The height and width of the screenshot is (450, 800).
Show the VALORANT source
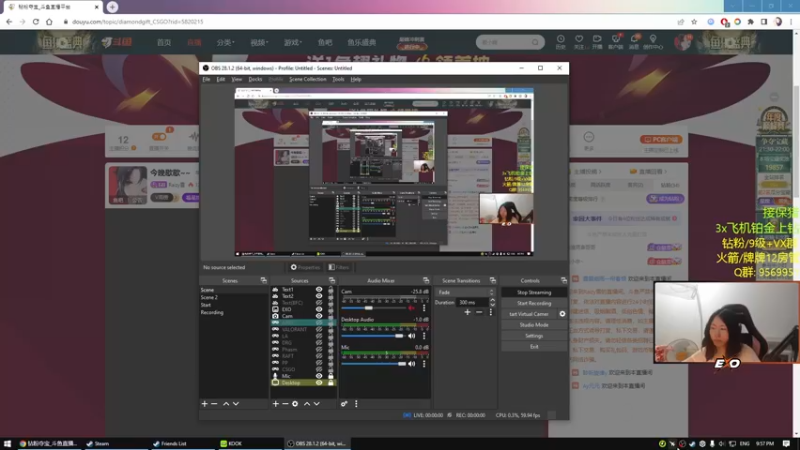pyautogui.click(x=319, y=329)
